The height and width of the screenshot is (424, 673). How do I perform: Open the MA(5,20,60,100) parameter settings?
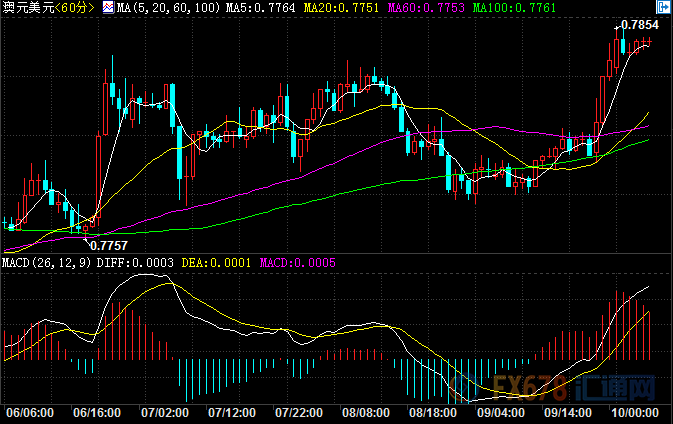(164, 8)
